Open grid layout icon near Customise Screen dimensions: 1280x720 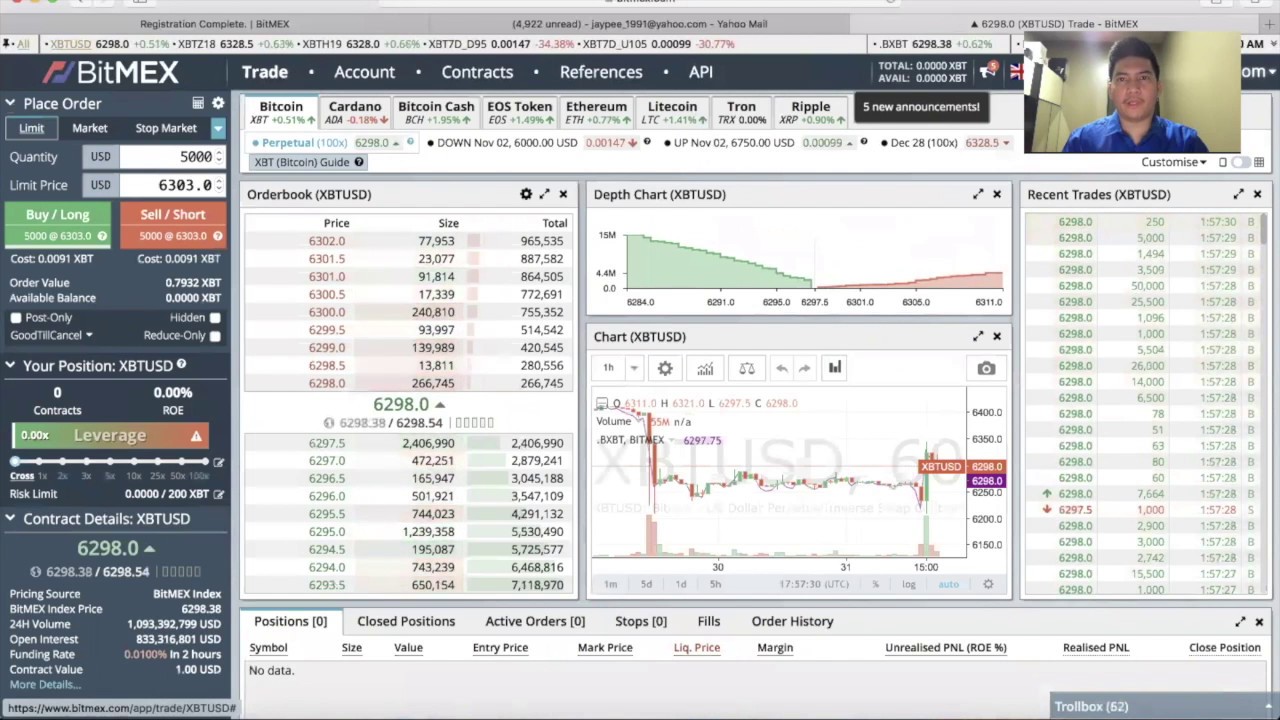tap(1259, 162)
